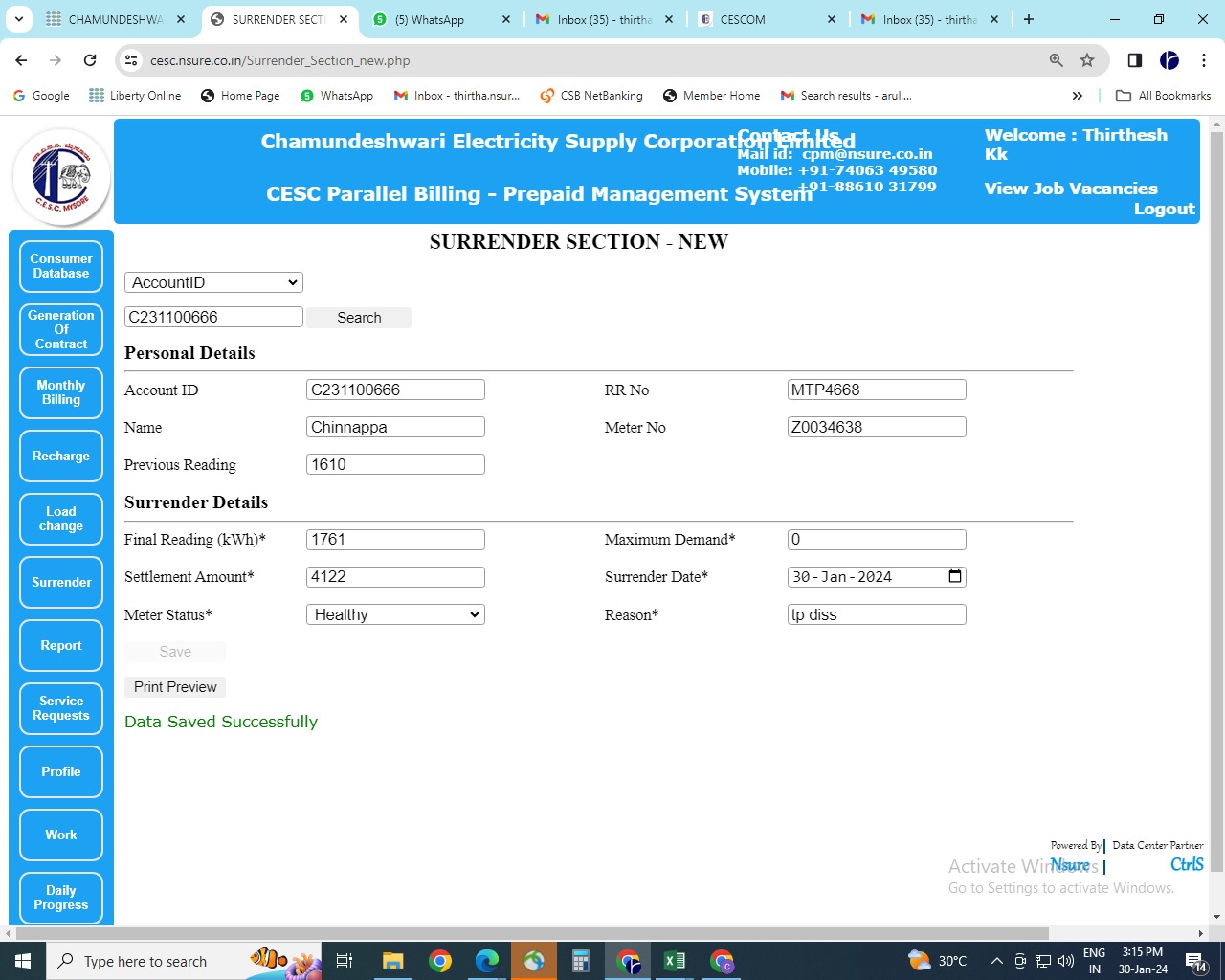1225x980 pixels.
Task: Bookmark this page with star icon
Action: tap(1087, 60)
